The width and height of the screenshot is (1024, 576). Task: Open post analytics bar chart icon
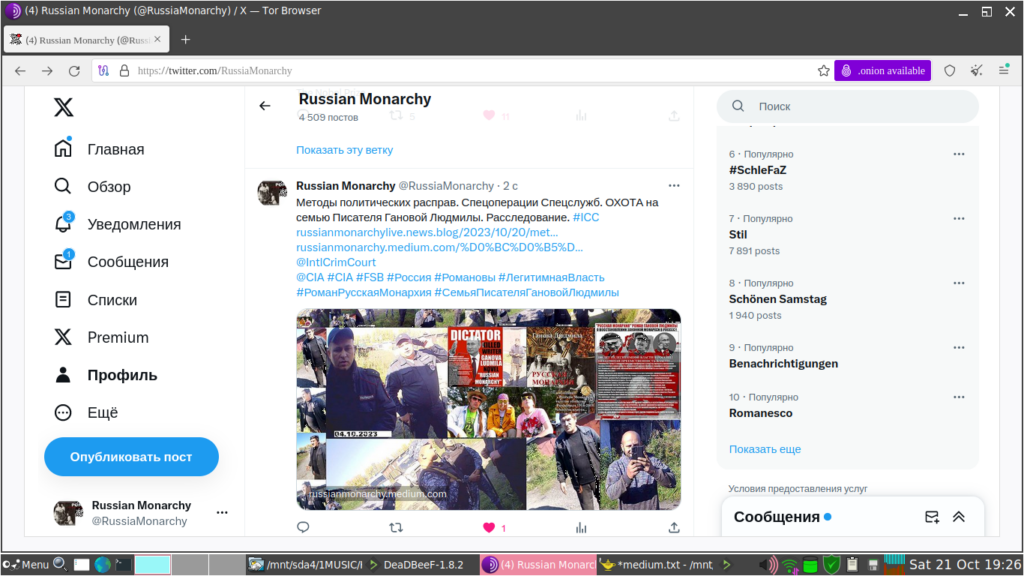(x=581, y=527)
